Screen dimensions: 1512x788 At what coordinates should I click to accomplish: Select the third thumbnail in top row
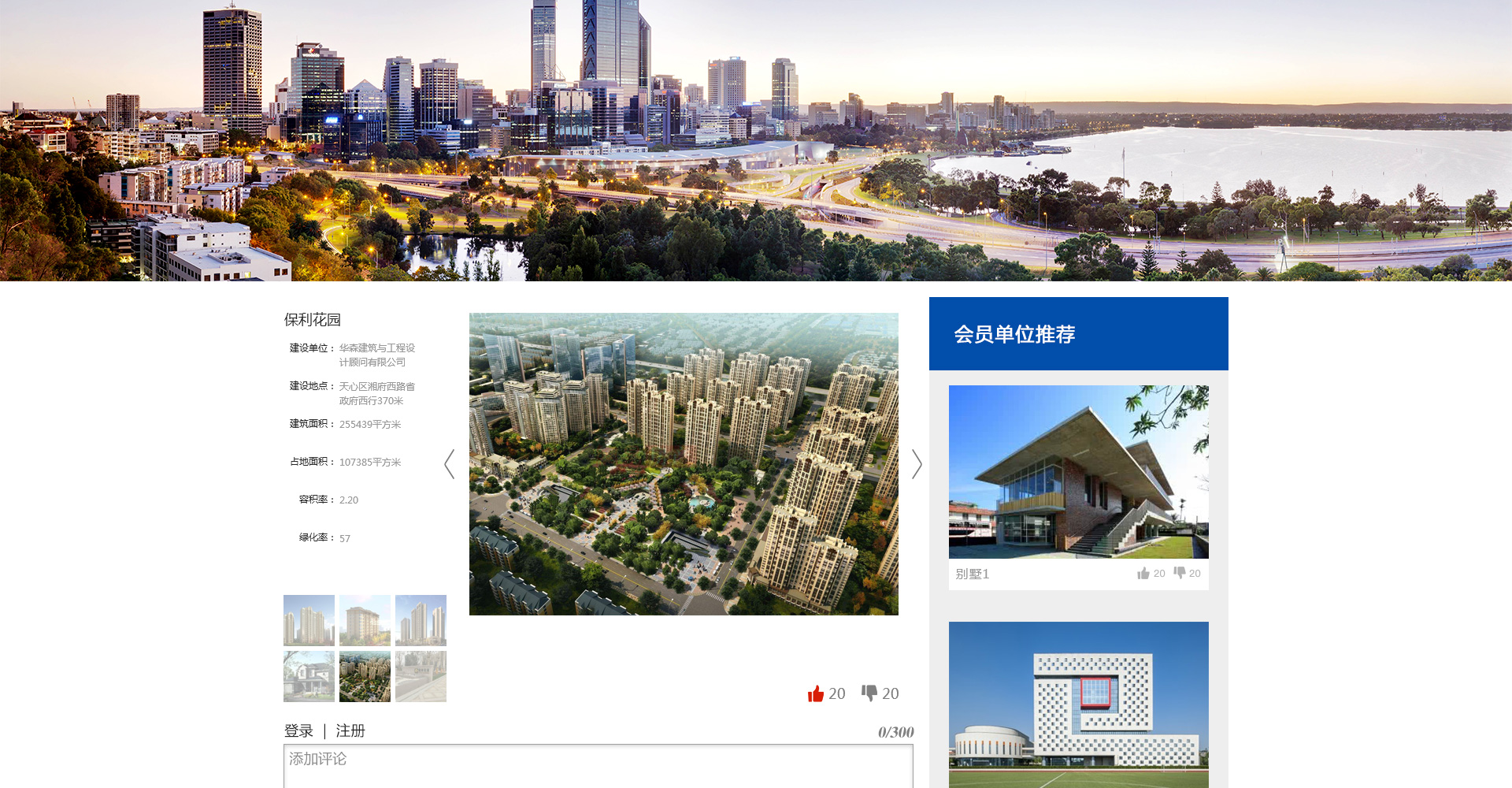(421, 620)
